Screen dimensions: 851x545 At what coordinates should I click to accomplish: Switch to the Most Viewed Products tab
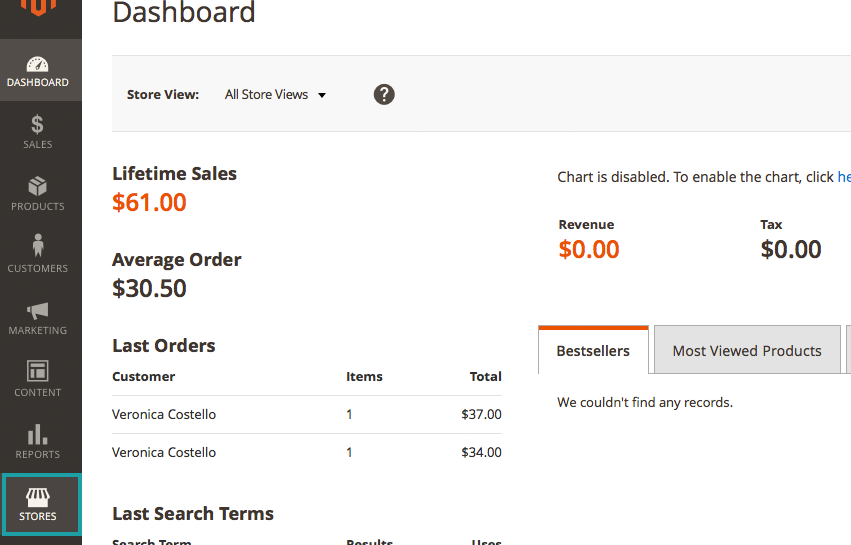[x=747, y=351]
